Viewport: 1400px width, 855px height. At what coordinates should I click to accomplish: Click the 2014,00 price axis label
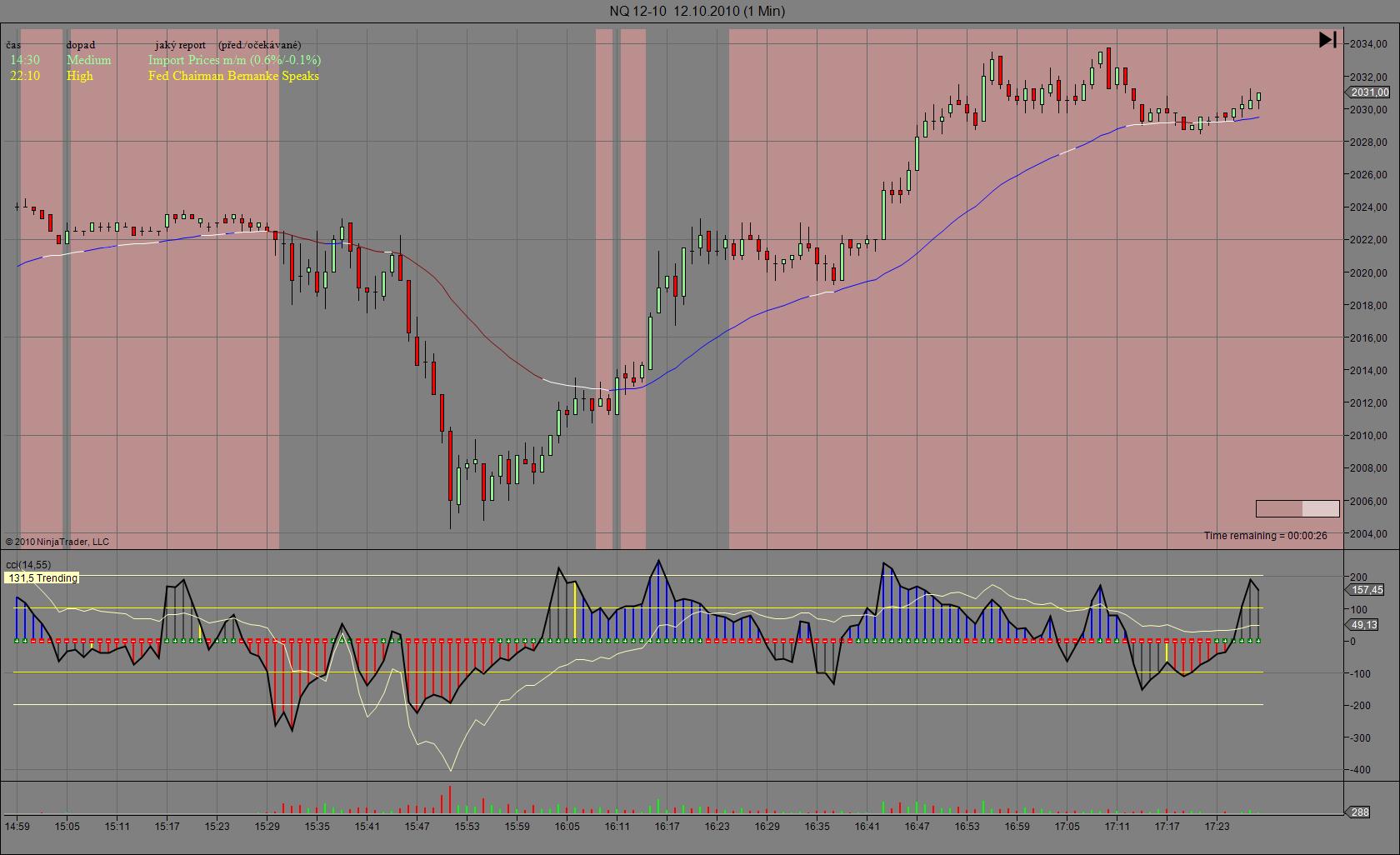point(1369,371)
